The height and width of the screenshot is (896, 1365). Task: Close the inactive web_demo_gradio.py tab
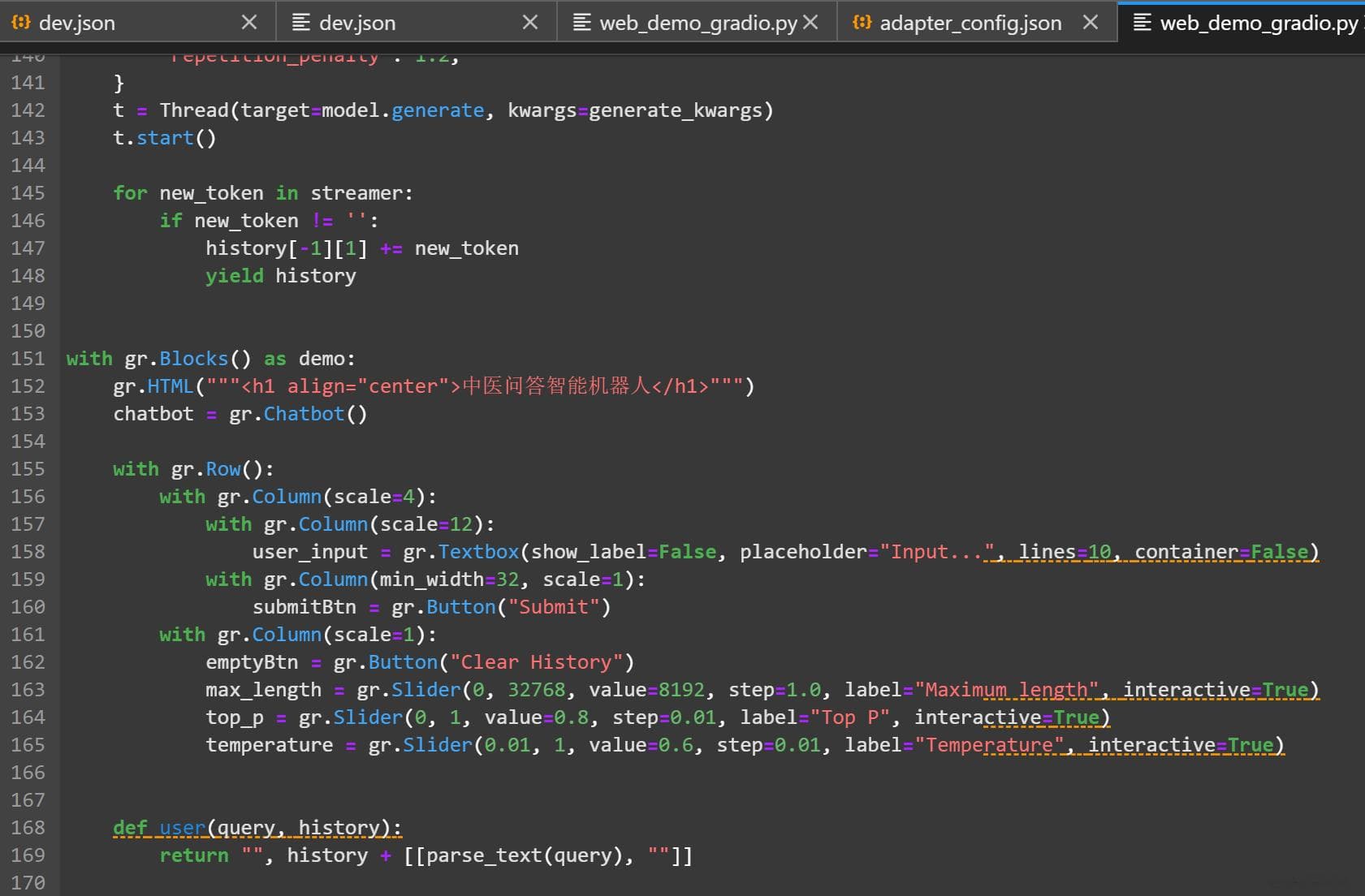[810, 23]
